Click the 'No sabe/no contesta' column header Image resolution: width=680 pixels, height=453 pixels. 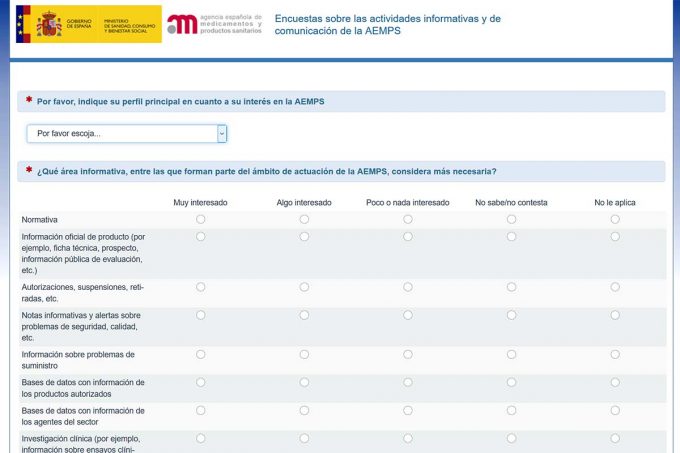point(511,203)
